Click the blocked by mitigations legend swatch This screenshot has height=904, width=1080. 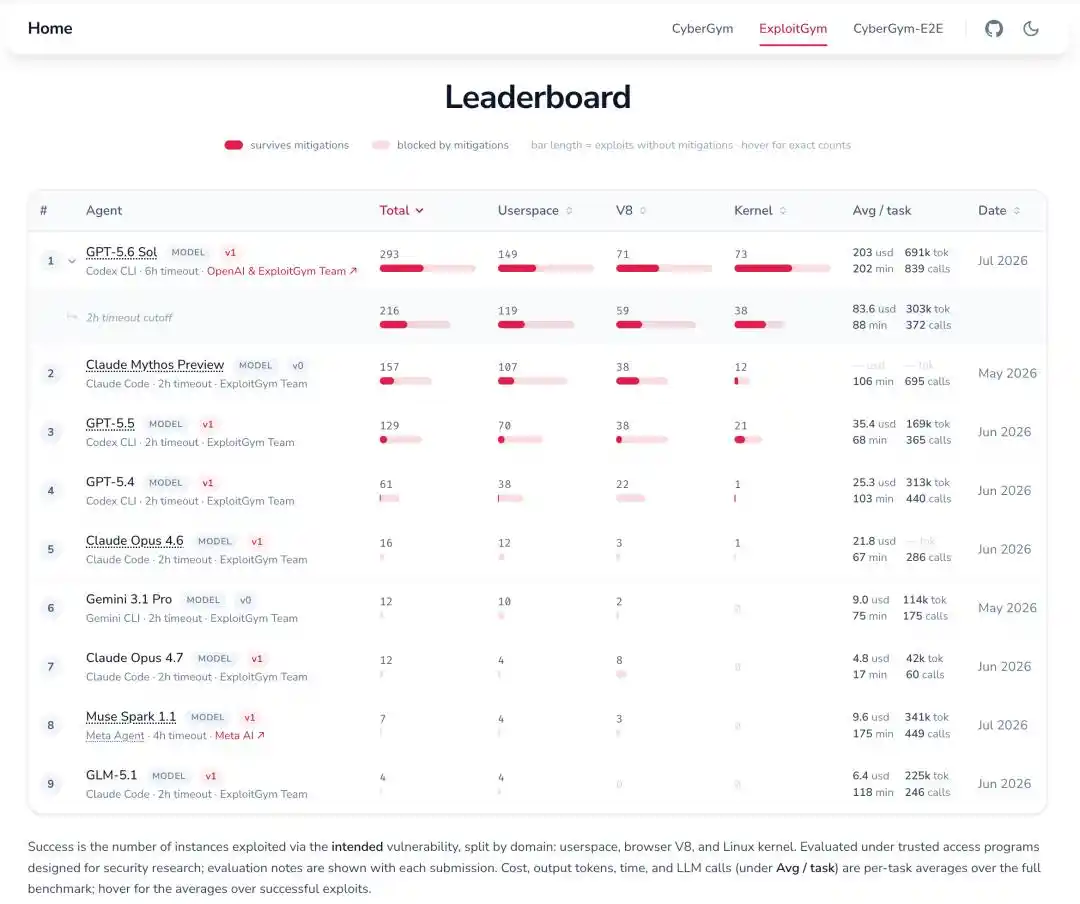pyautogui.click(x=380, y=145)
